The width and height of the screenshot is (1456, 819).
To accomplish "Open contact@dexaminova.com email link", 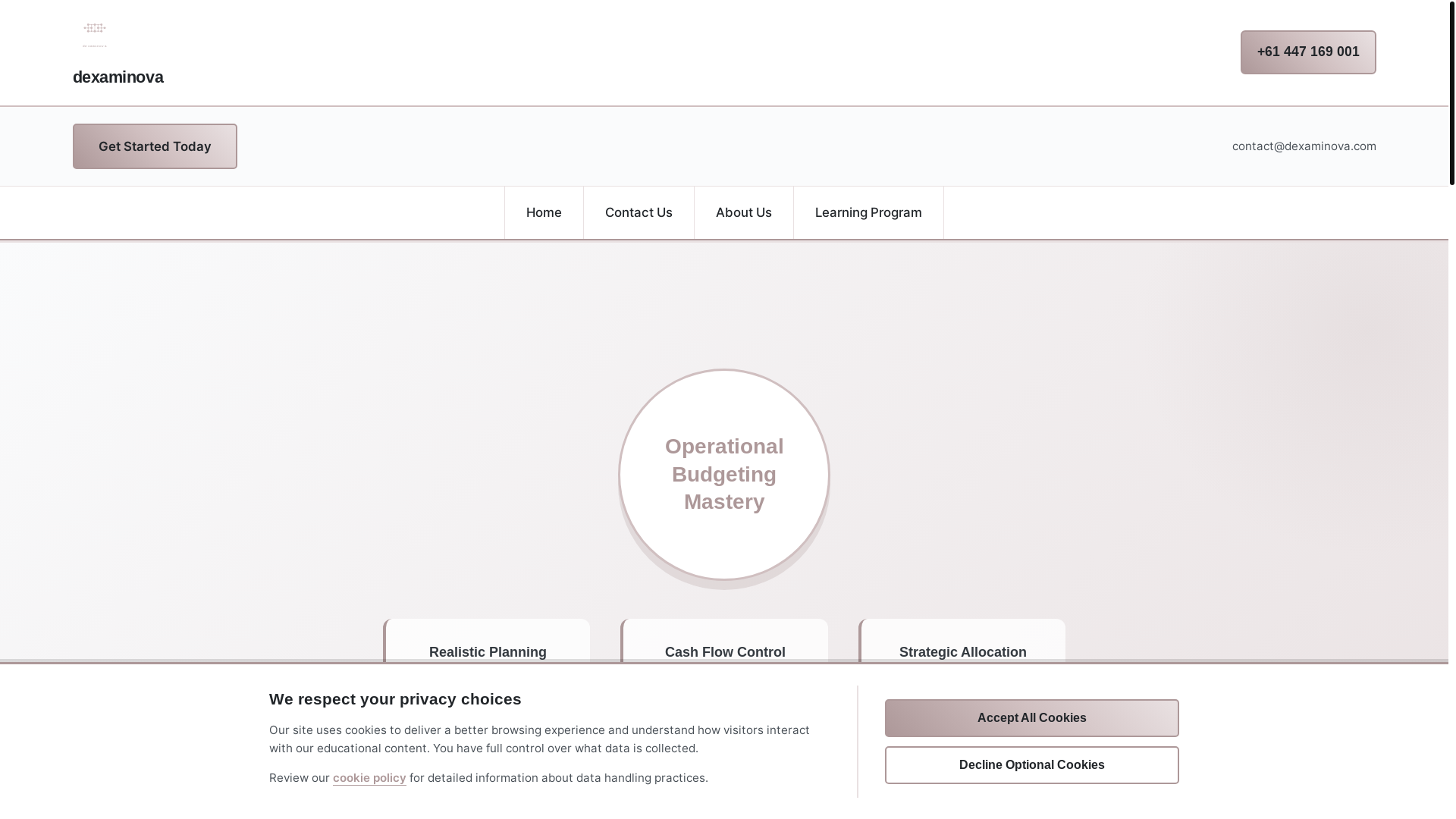I will point(1304,146).
